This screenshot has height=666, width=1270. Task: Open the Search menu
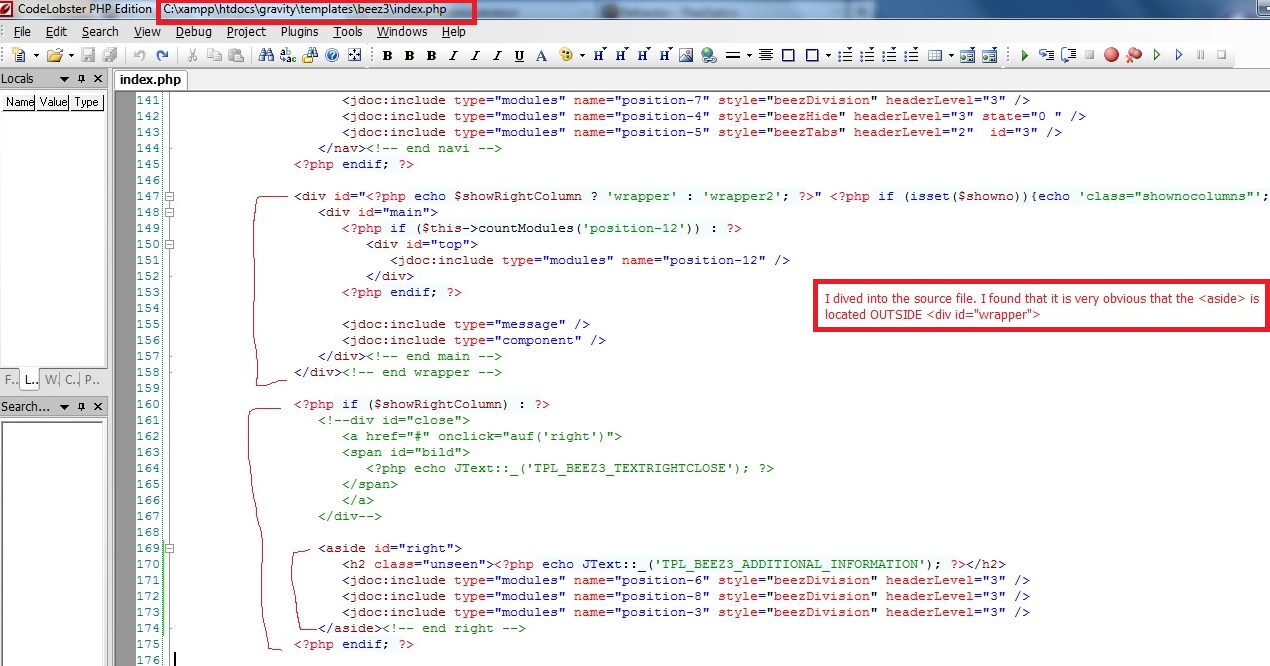[x=100, y=32]
